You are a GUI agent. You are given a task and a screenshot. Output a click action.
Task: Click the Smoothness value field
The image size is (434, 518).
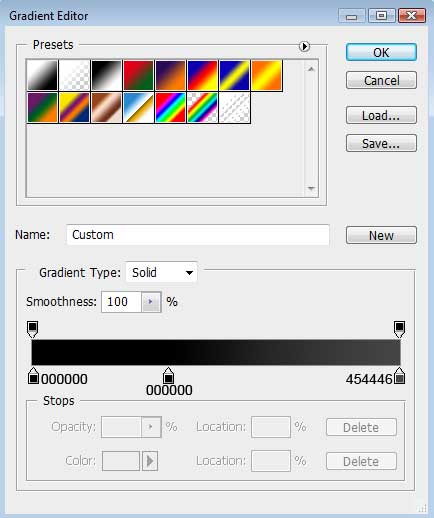[121, 302]
